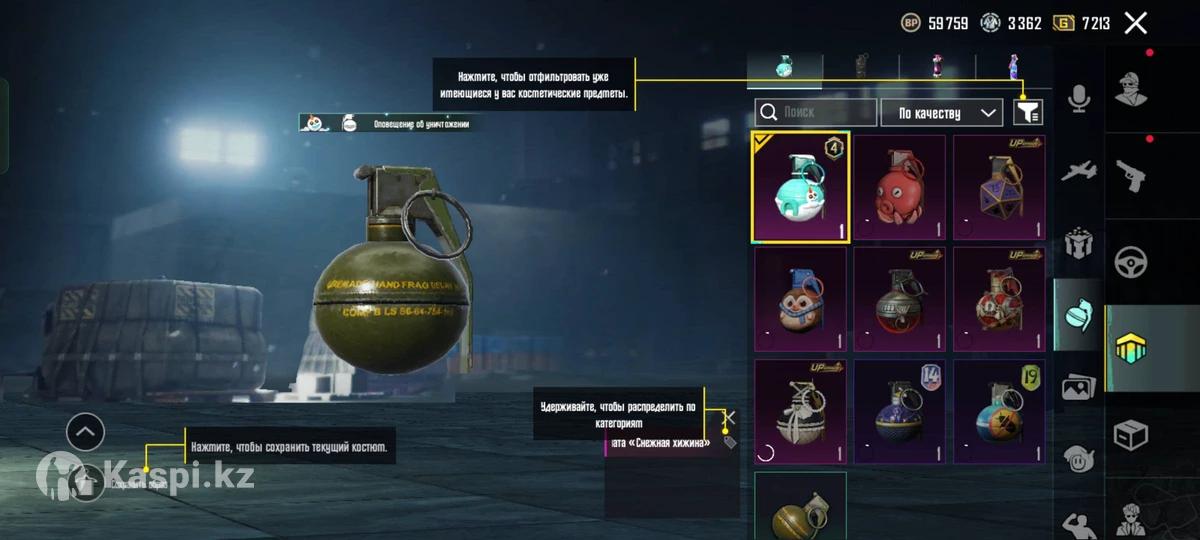Toggle the circle marker on white rope grenade
The width and height of the screenshot is (1200, 540).
pyautogui.click(x=766, y=453)
